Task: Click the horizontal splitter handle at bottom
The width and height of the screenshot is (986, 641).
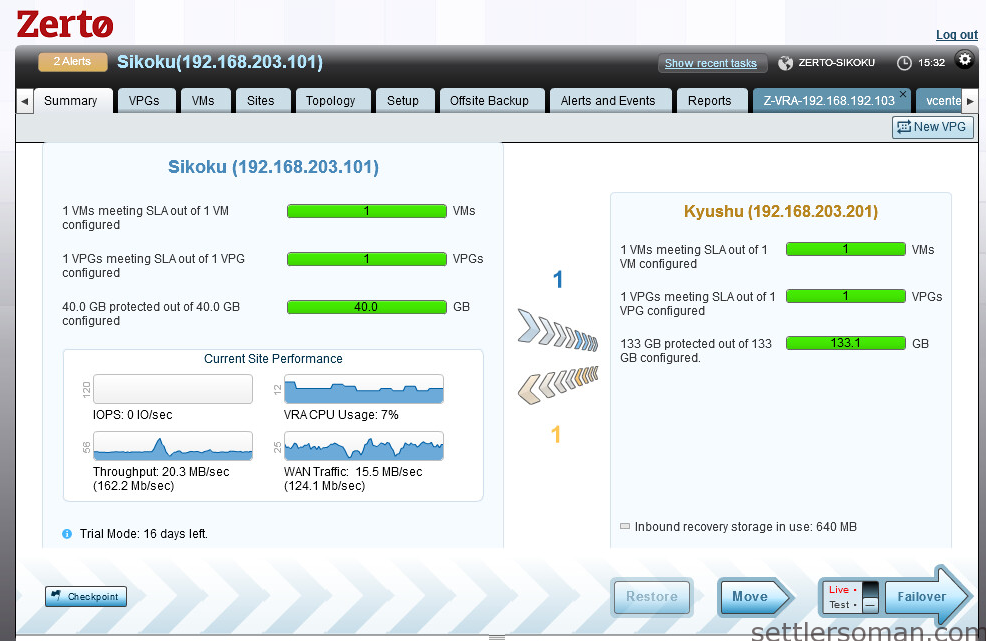Action: [497, 637]
